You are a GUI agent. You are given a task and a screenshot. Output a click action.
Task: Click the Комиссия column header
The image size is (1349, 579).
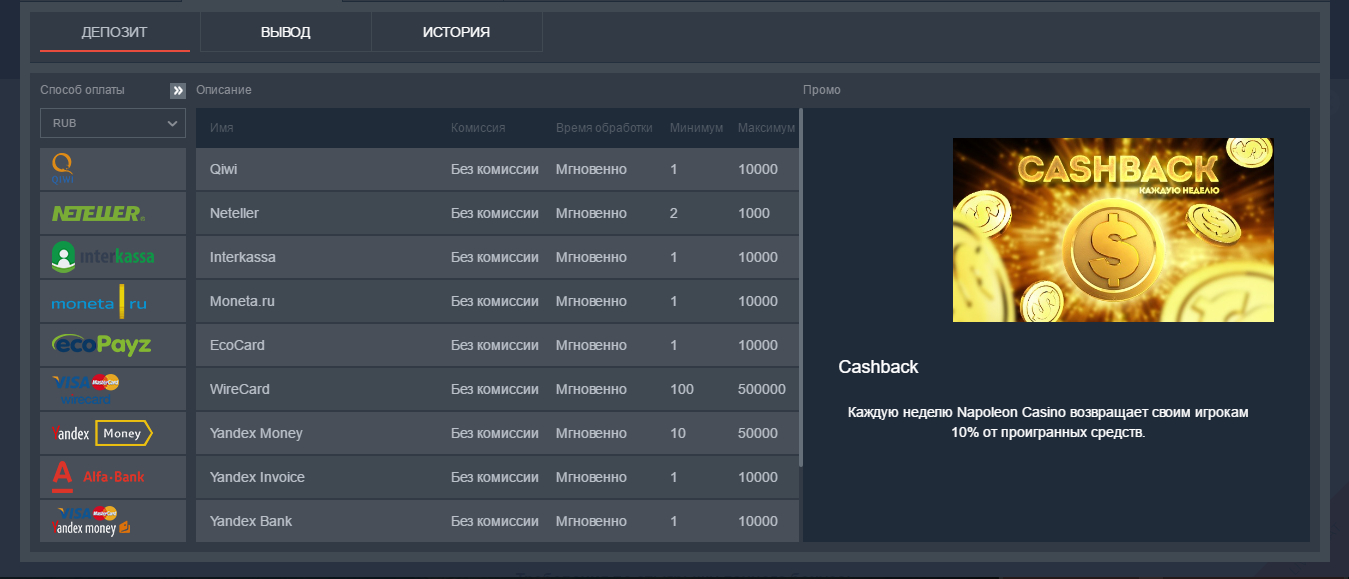point(478,128)
